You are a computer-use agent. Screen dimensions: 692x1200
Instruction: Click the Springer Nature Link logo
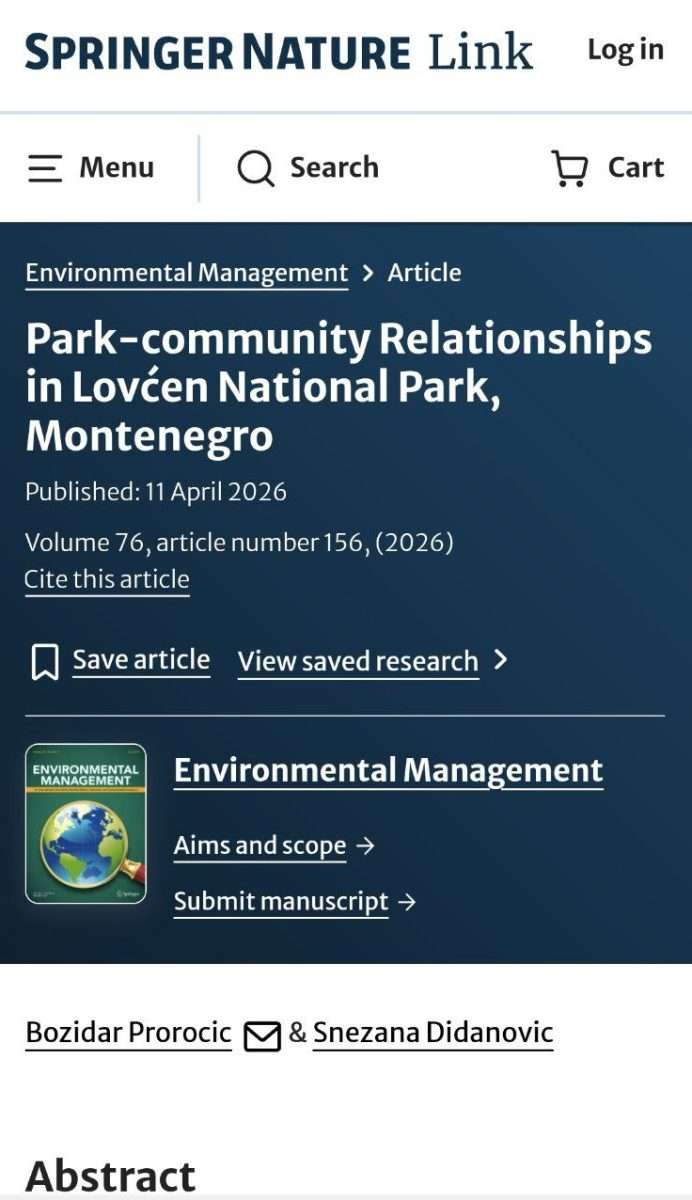coord(278,51)
